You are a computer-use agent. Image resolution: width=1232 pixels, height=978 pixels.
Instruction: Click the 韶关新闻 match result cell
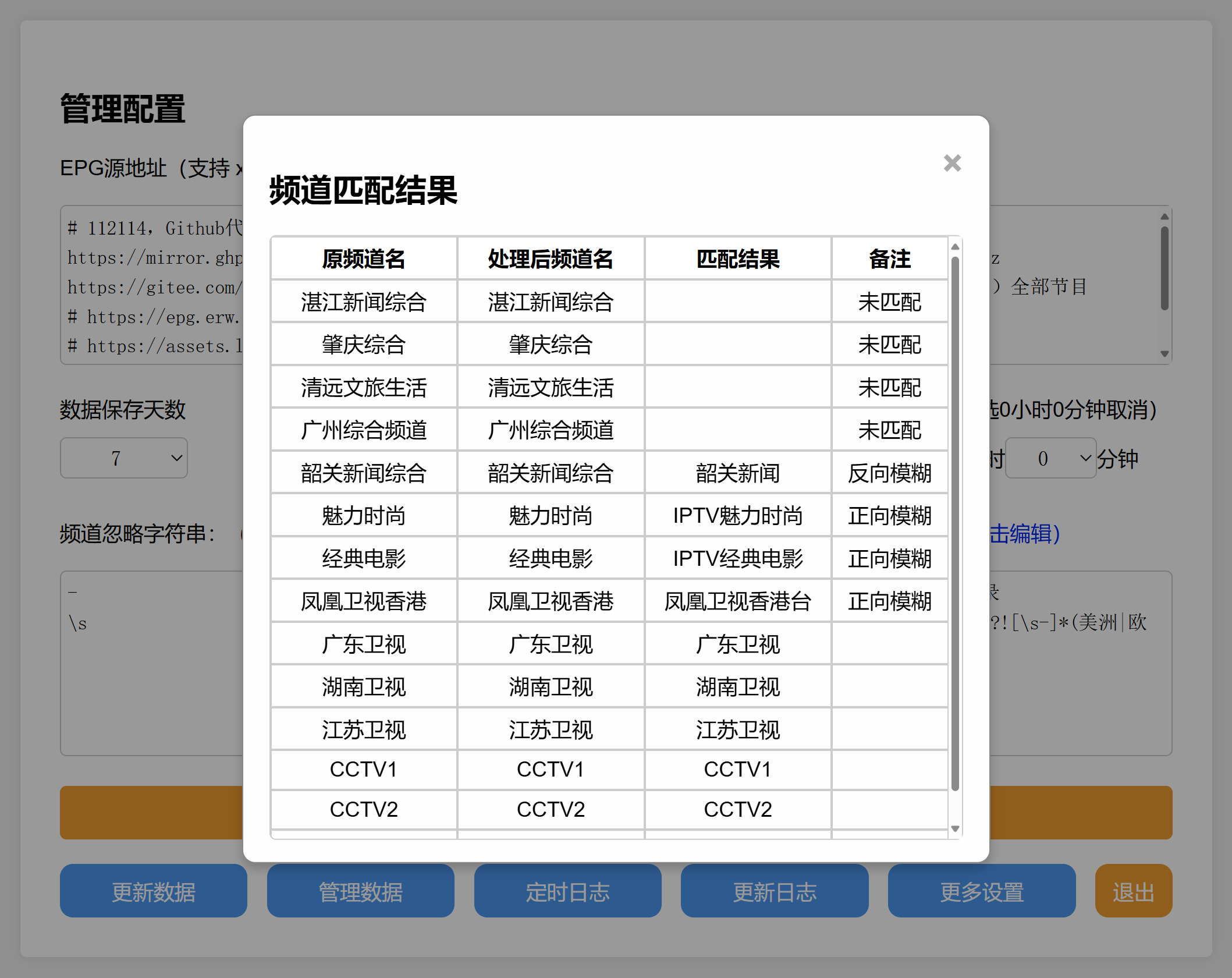point(737,473)
